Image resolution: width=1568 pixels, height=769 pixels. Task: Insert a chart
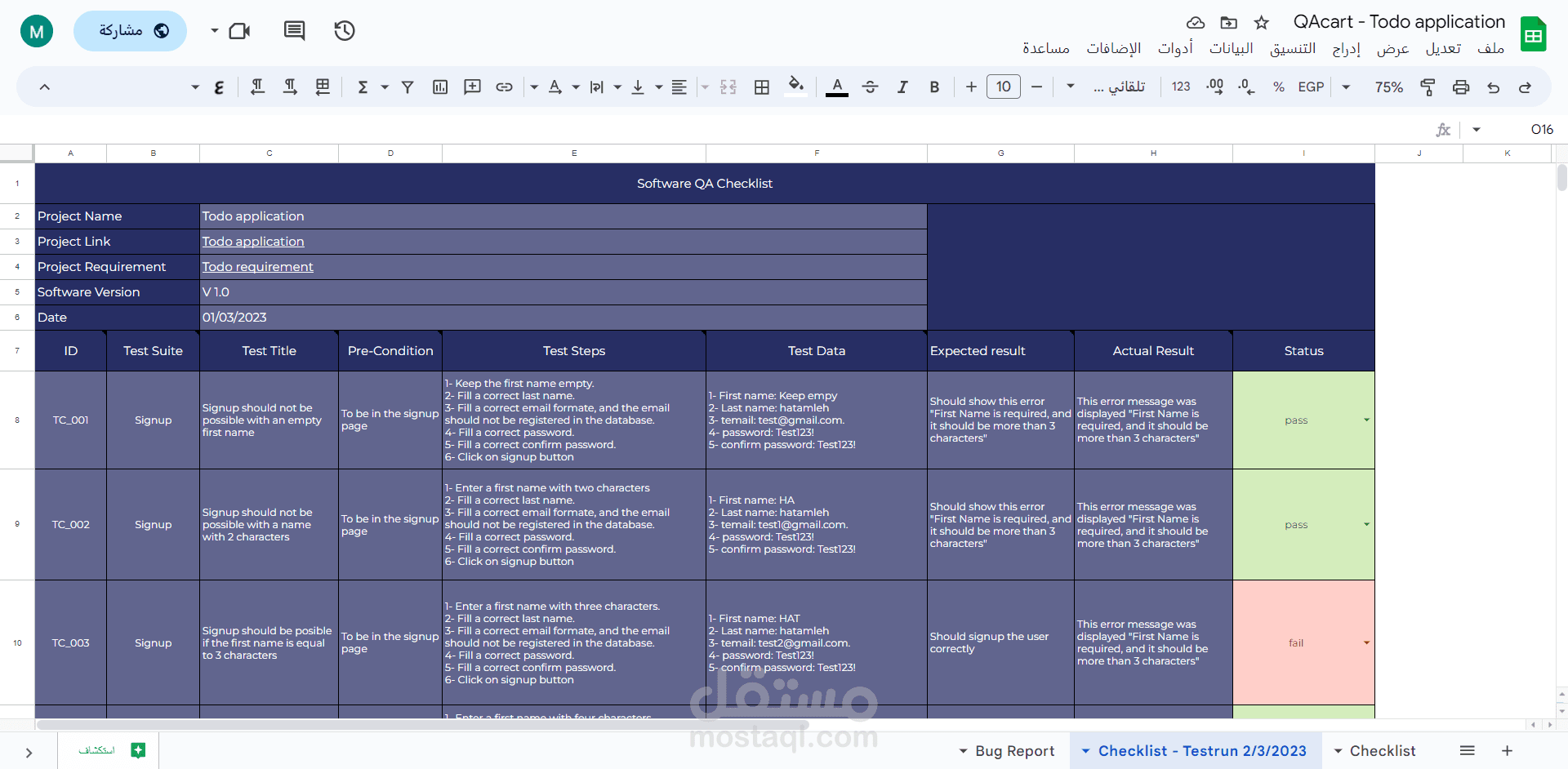click(440, 87)
